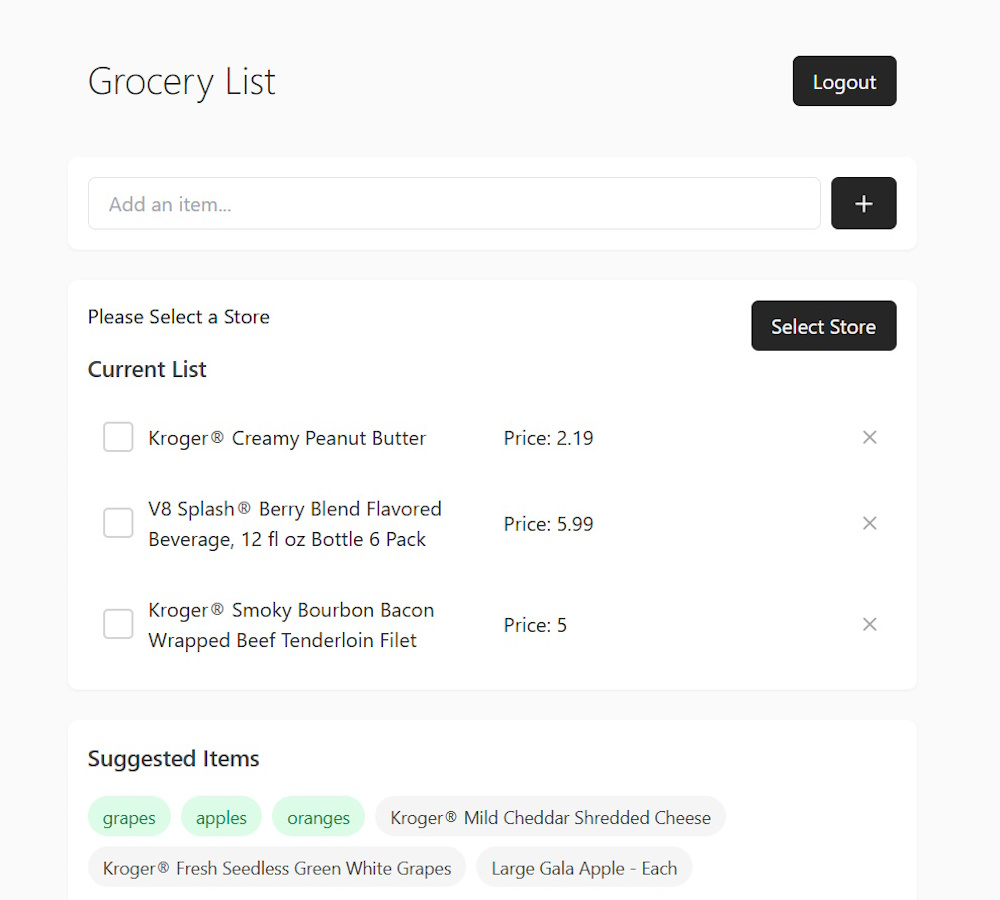Remove Kroger Creamy Peanut Butter from list
The width and height of the screenshot is (1000, 900).
869,437
